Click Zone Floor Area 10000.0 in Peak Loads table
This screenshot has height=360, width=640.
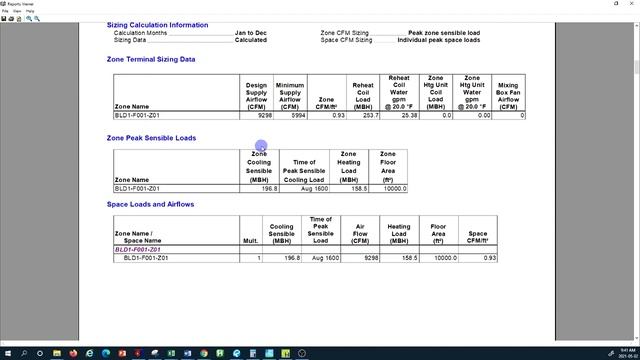(x=395, y=189)
